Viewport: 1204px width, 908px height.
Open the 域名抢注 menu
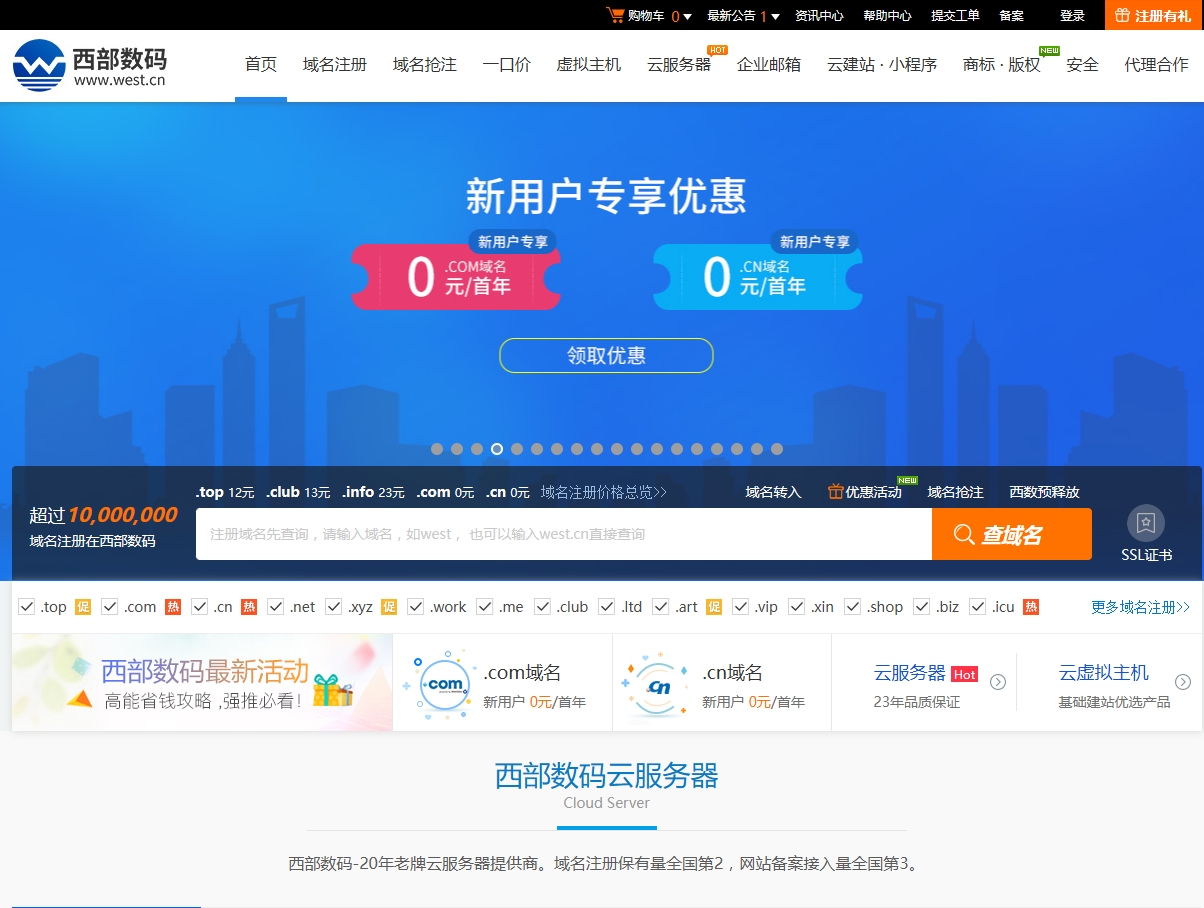[425, 64]
